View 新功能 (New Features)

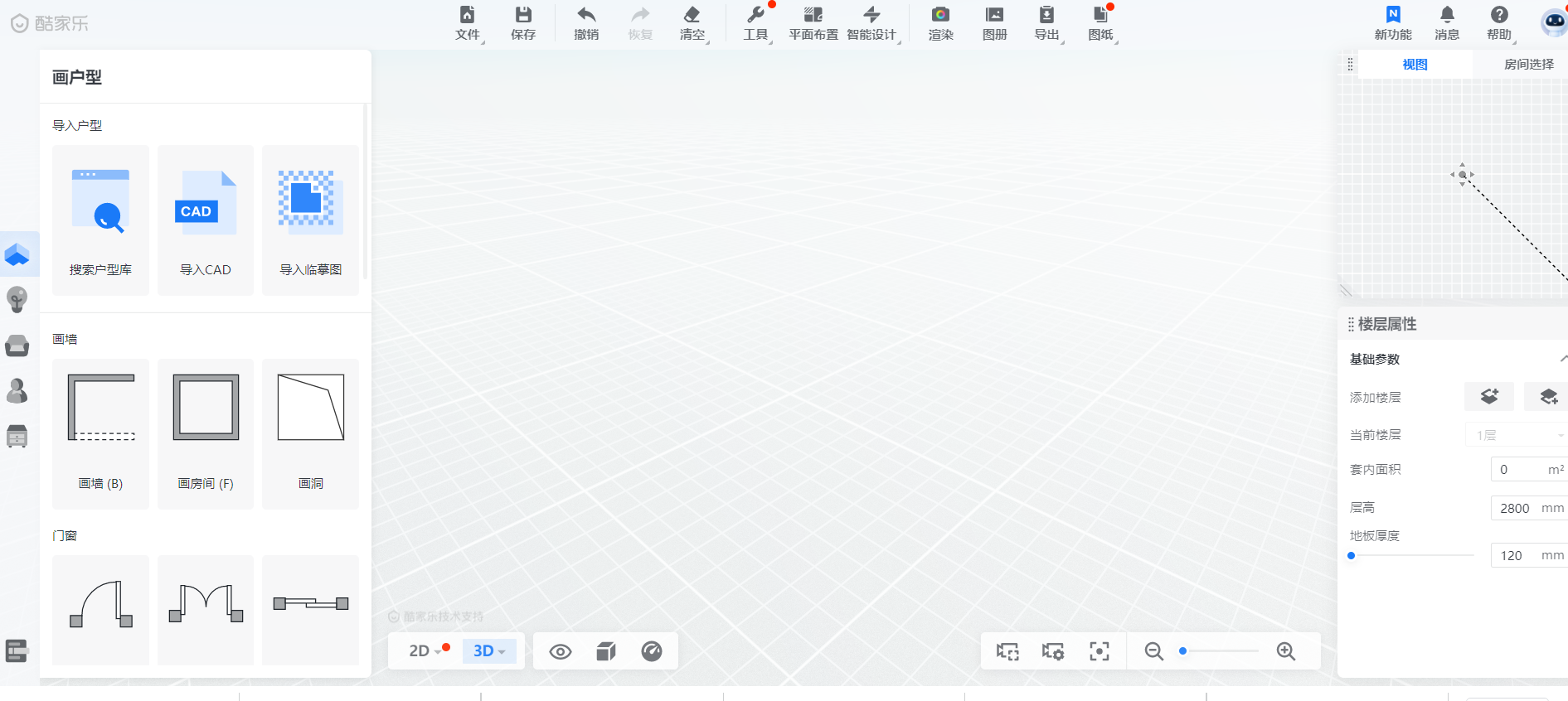[x=1393, y=23]
